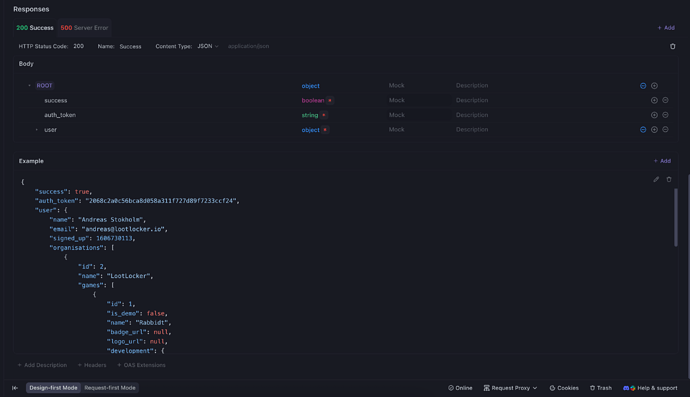Click the Mock field in ROOT row
Screen dimensions: 690x397
pyautogui.click(x=396, y=85)
